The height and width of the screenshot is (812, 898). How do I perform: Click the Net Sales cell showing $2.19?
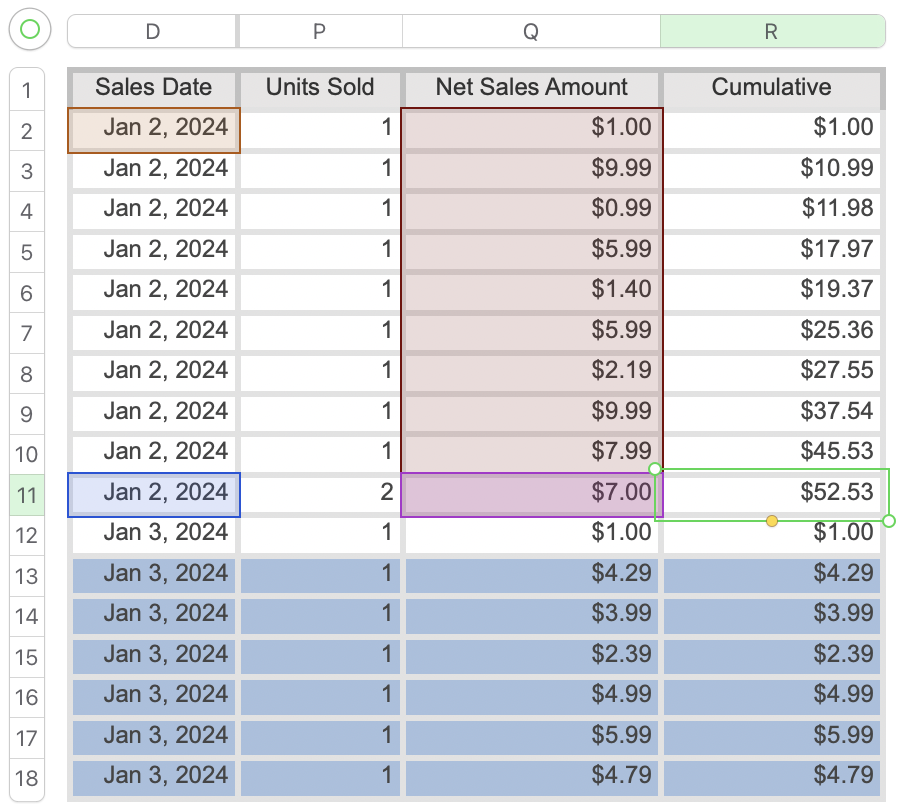tap(531, 371)
